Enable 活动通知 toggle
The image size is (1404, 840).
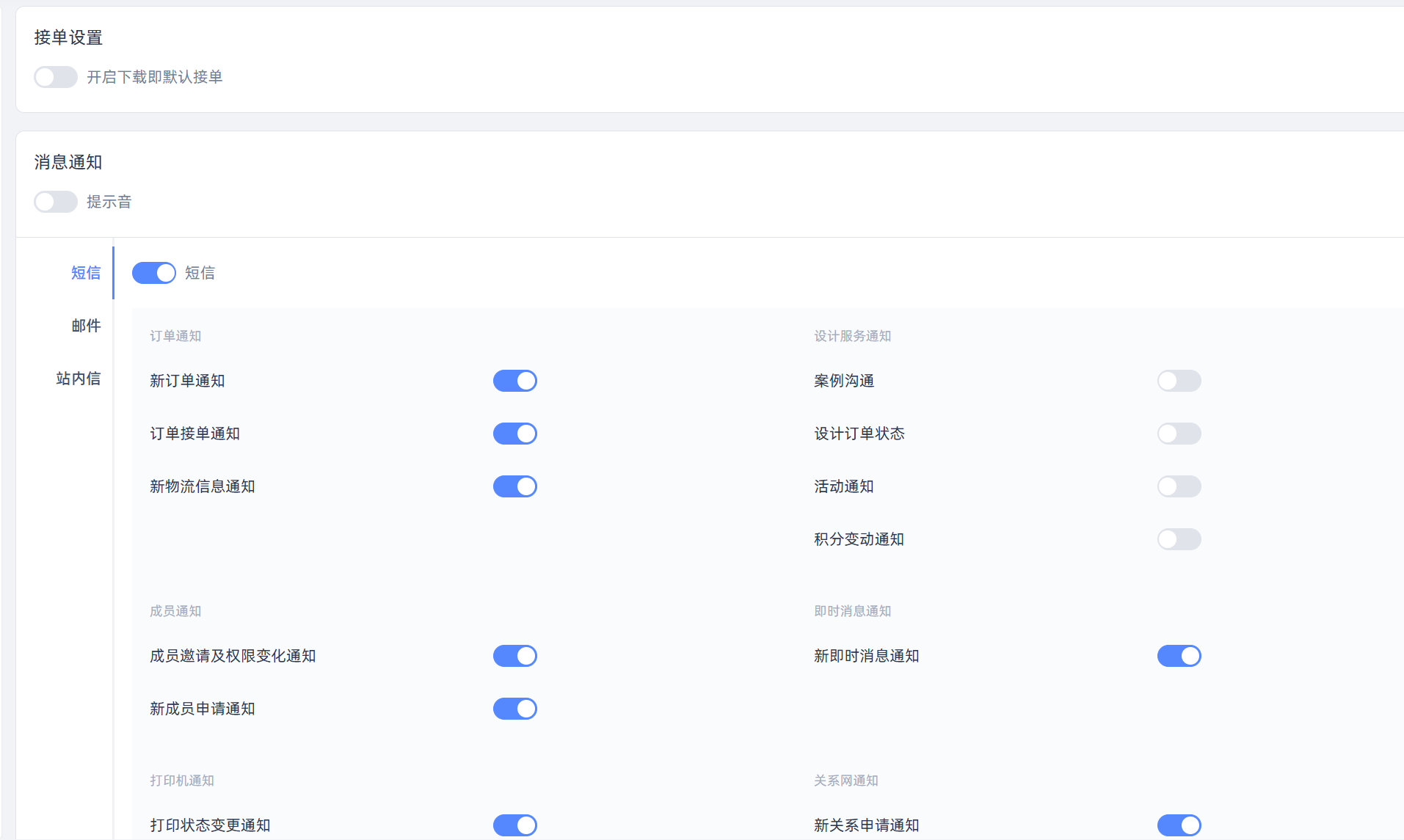coord(1179,486)
